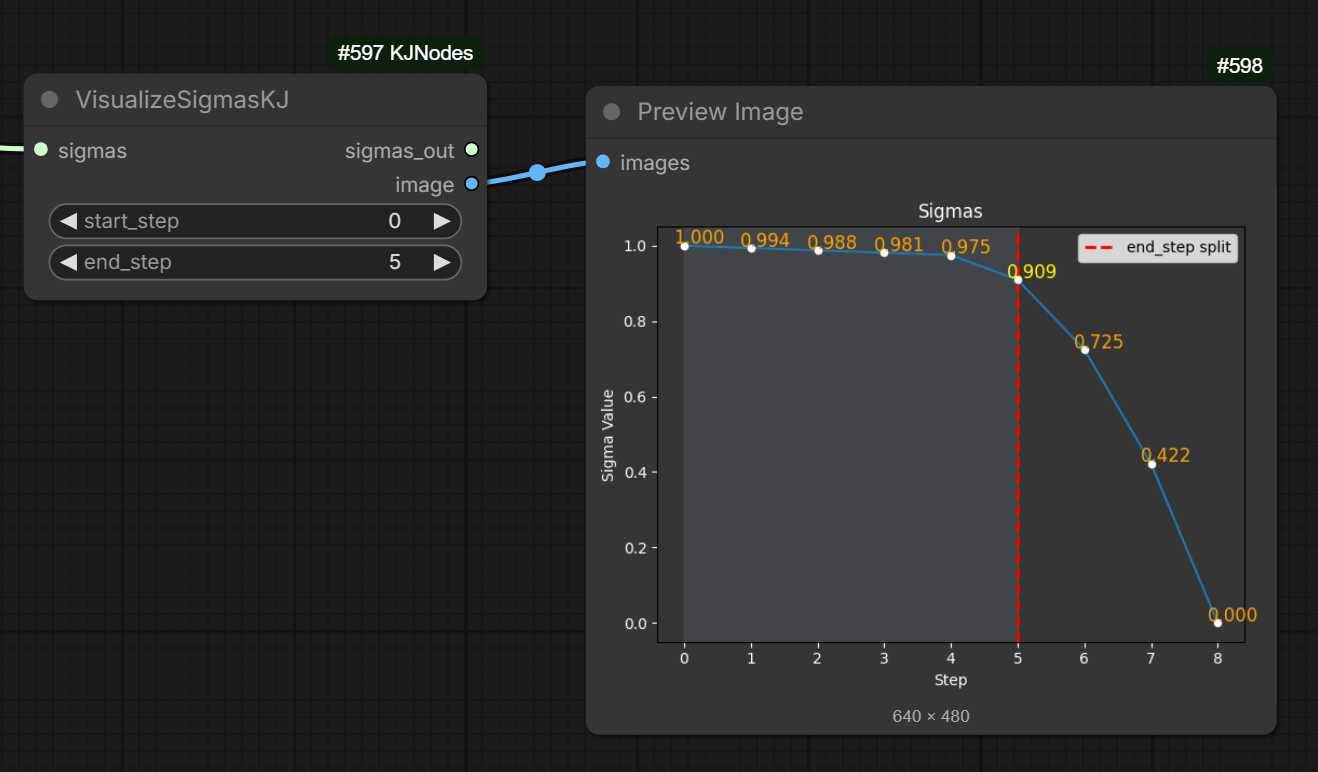Screen dimensions: 1318x772
Task: Click the 0.422 sigma label
Action: click(x=1166, y=456)
